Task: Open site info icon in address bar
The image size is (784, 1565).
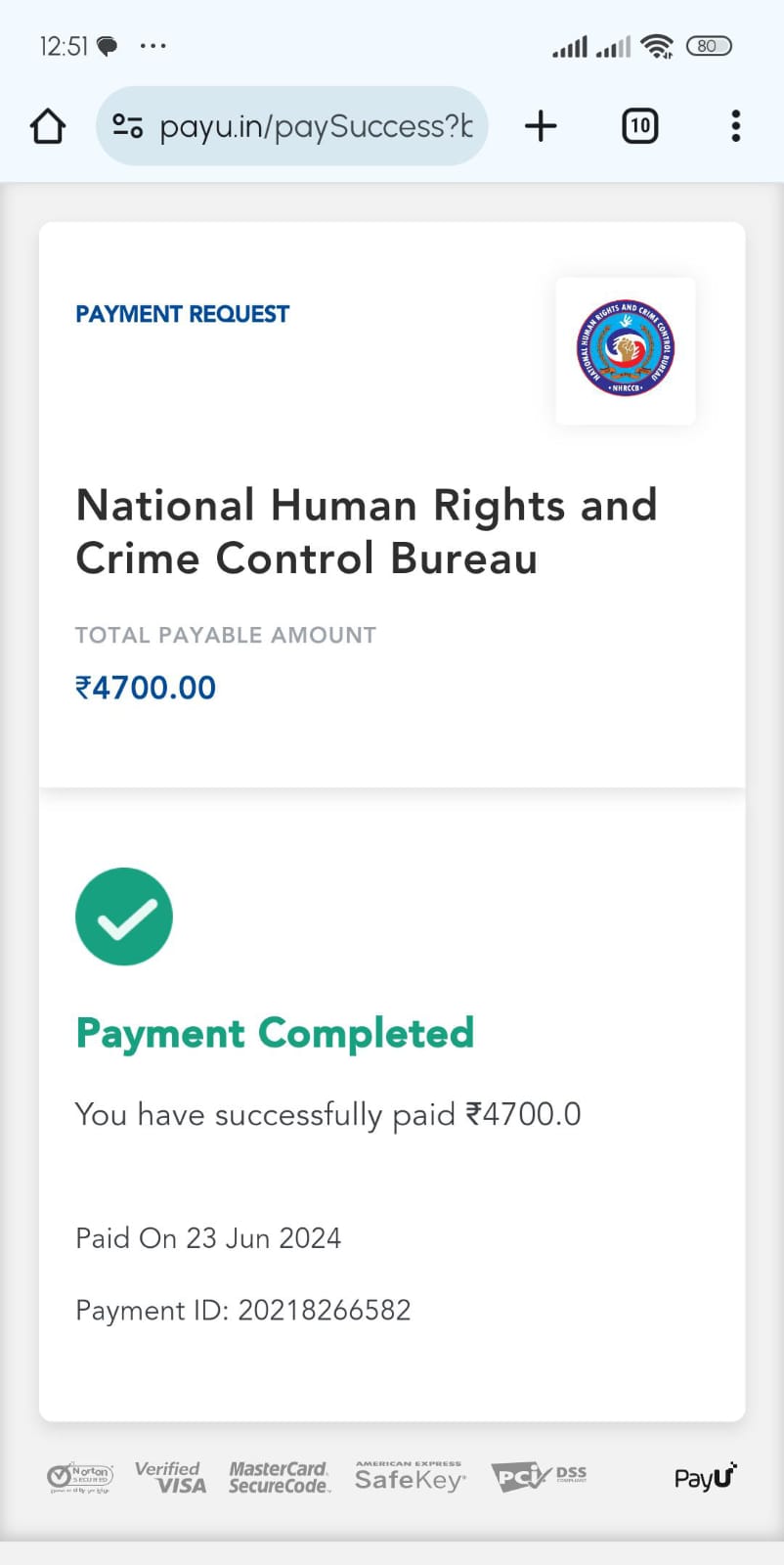Action: tap(128, 126)
